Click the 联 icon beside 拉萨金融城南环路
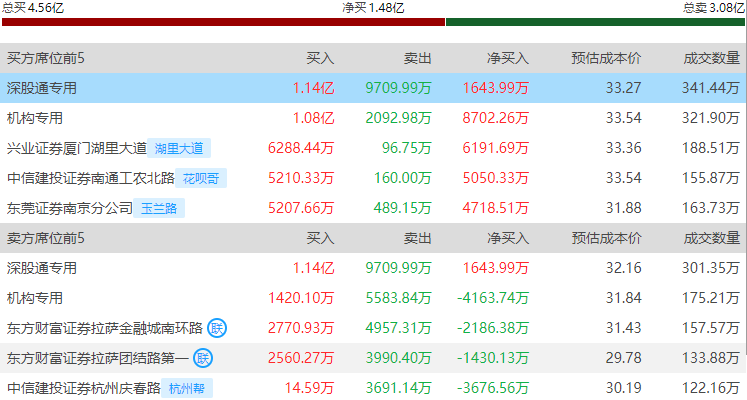 tap(217, 328)
